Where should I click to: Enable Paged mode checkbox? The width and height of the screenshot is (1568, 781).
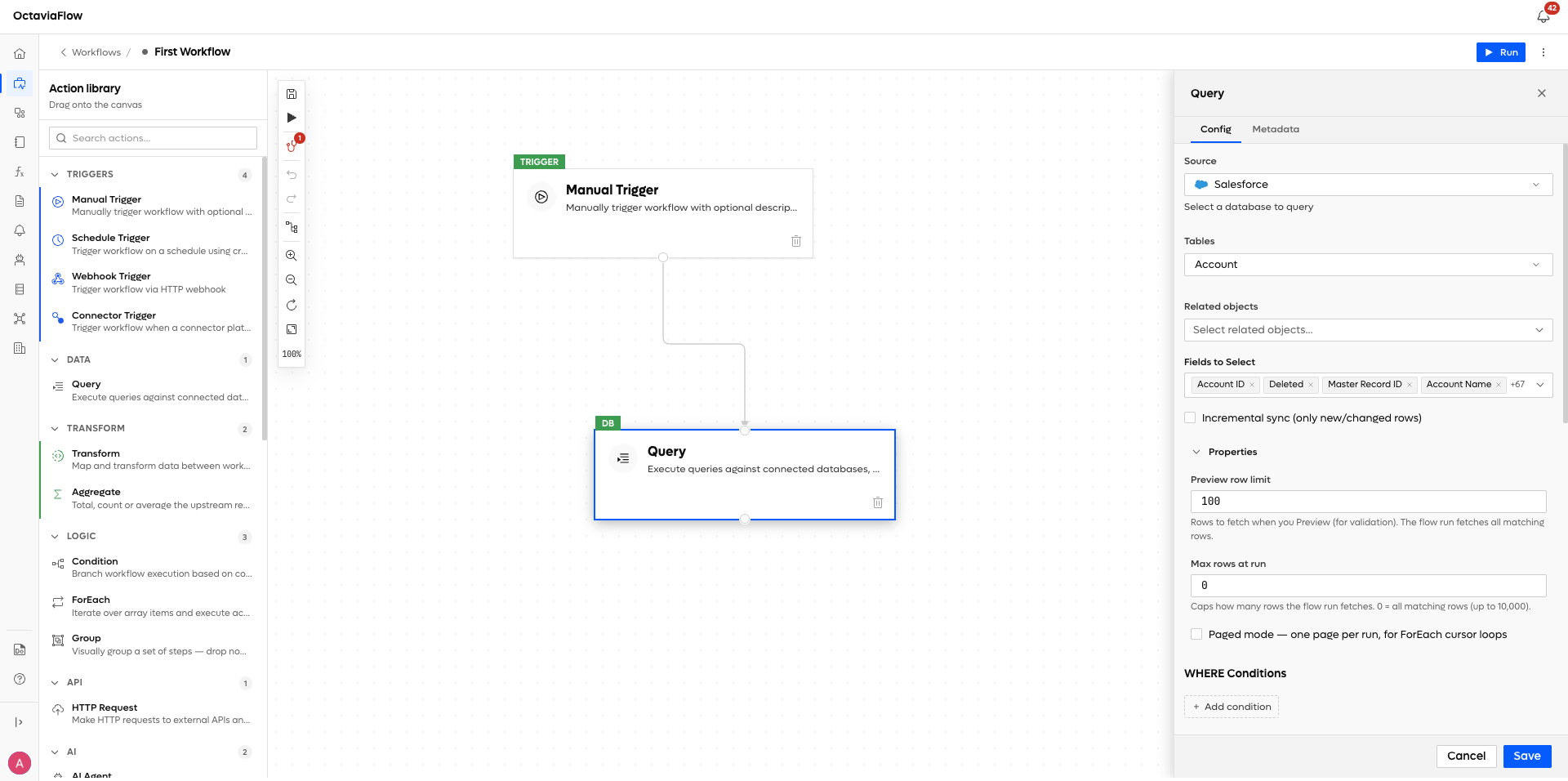[1196, 634]
